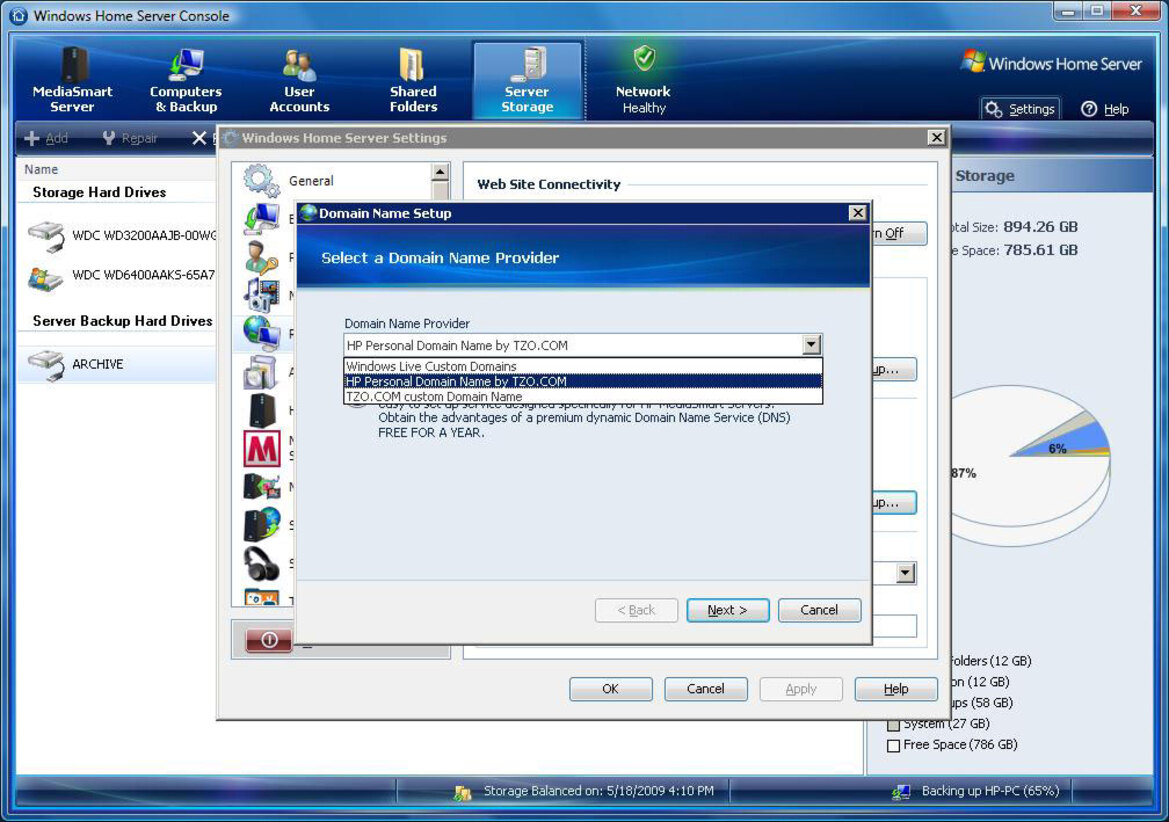Click the Storage Balanced status bar icon
This screenshot has width=1169, height=822.
point(462,792)
